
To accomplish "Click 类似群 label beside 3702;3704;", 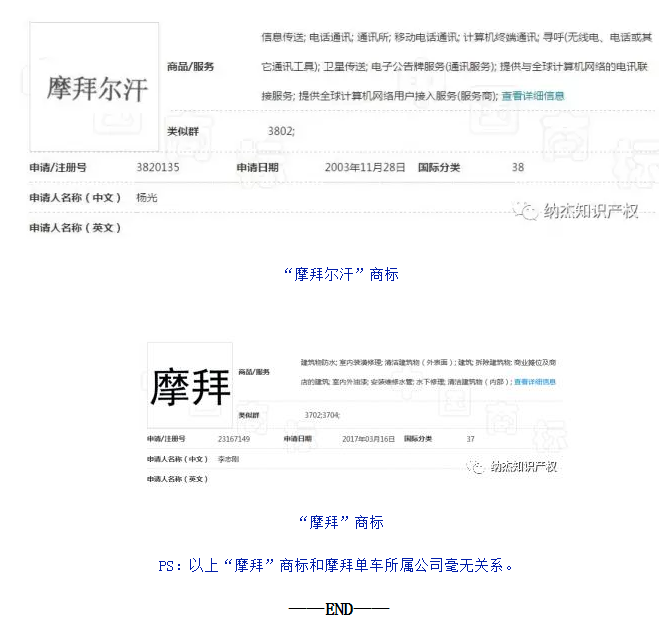I will pos(249,415).
